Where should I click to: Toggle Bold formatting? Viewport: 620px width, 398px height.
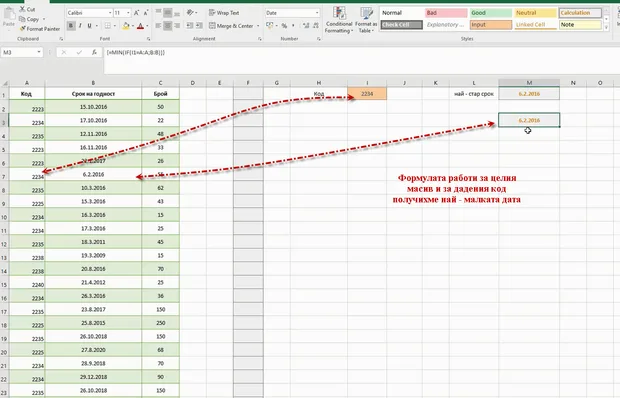[x=71, y=26]
